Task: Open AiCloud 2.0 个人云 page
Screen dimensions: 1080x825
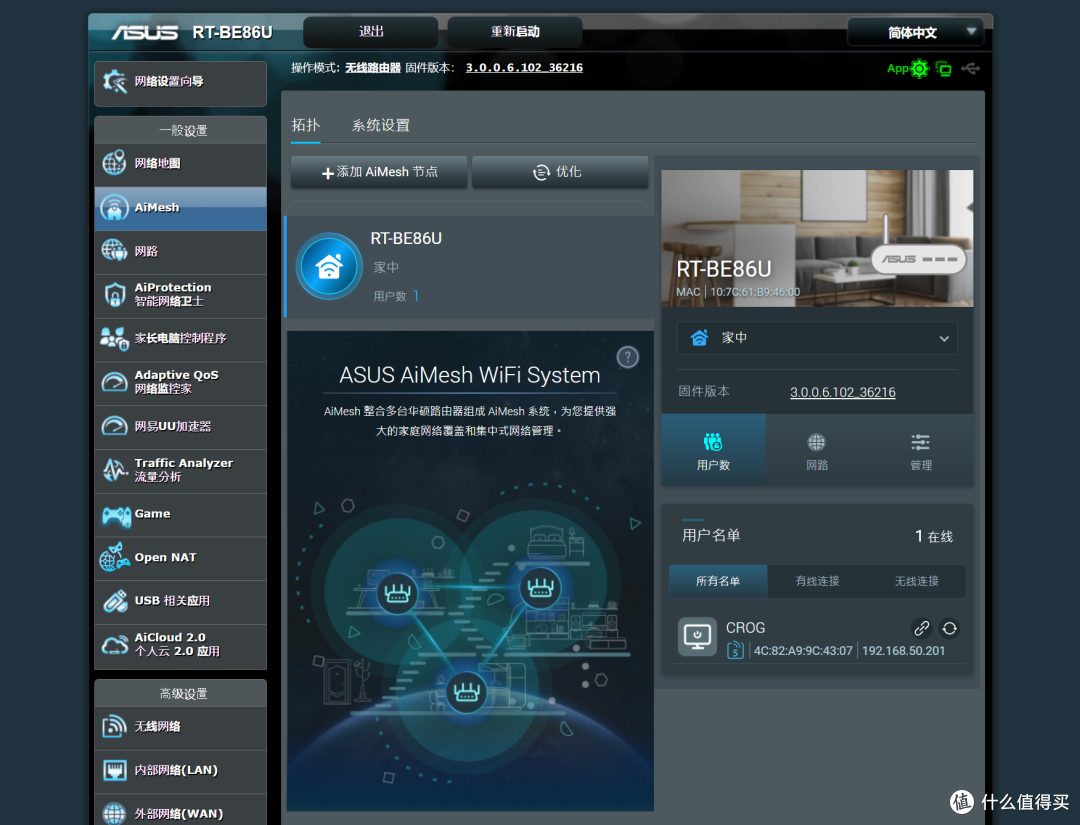Action: coord(180,646)
